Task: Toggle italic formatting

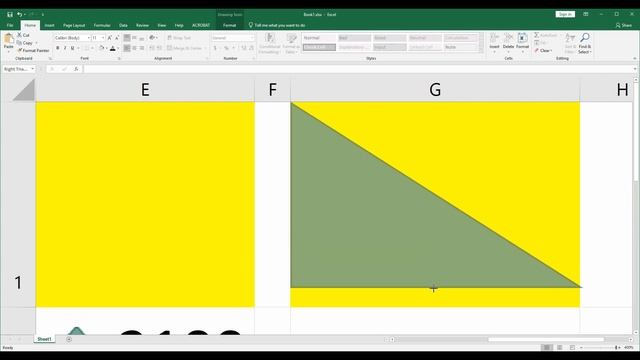Action: click(65, 48)
